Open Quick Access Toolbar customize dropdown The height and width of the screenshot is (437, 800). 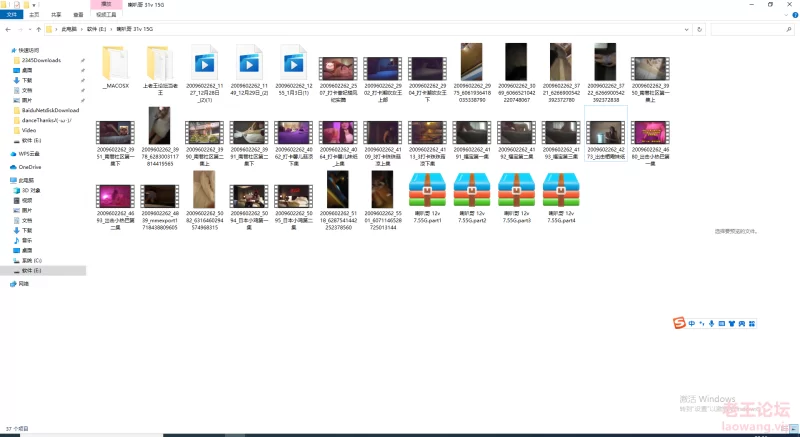34,5
